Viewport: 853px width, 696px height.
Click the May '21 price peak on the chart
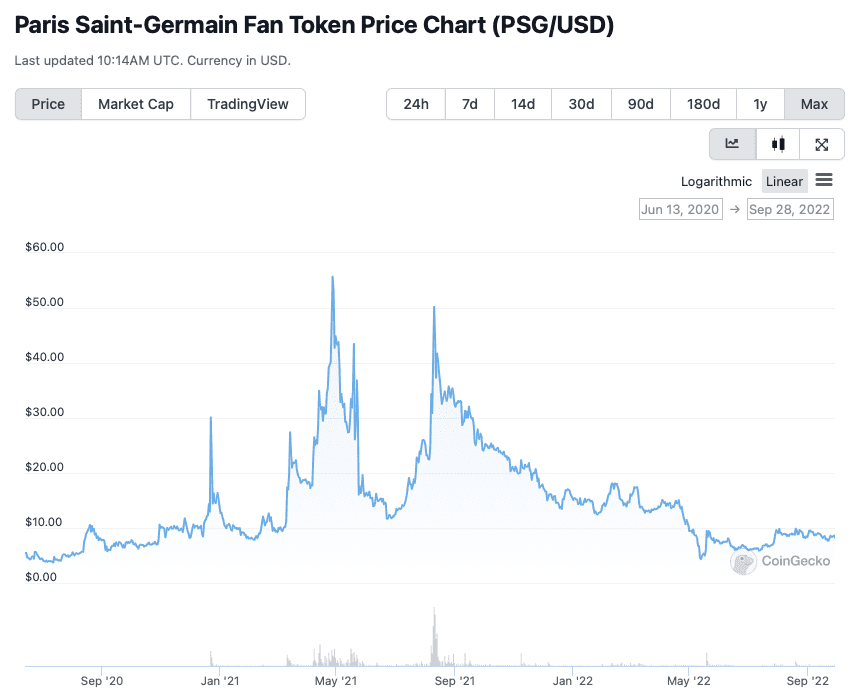coord(333,278)
